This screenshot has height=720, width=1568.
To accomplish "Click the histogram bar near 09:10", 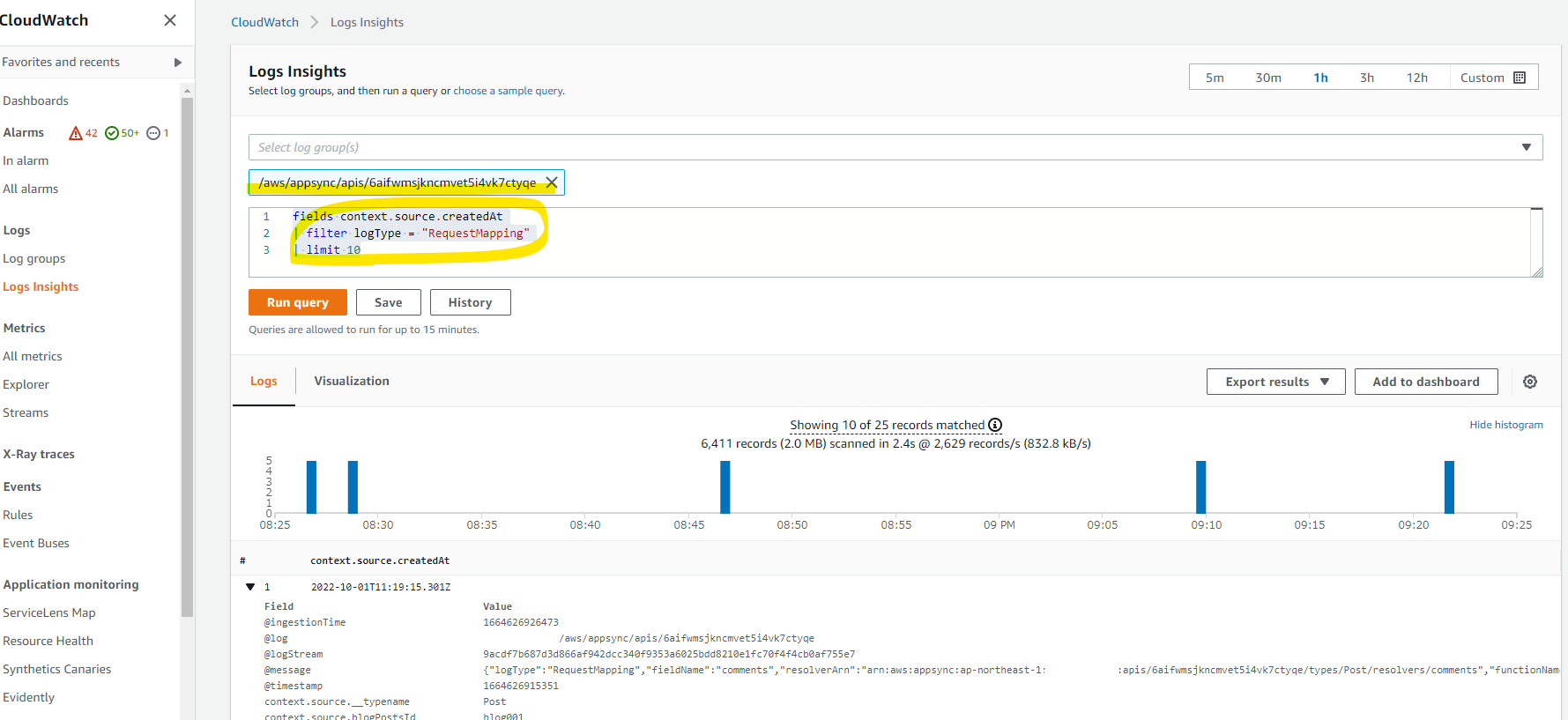I will (1200, 486).
